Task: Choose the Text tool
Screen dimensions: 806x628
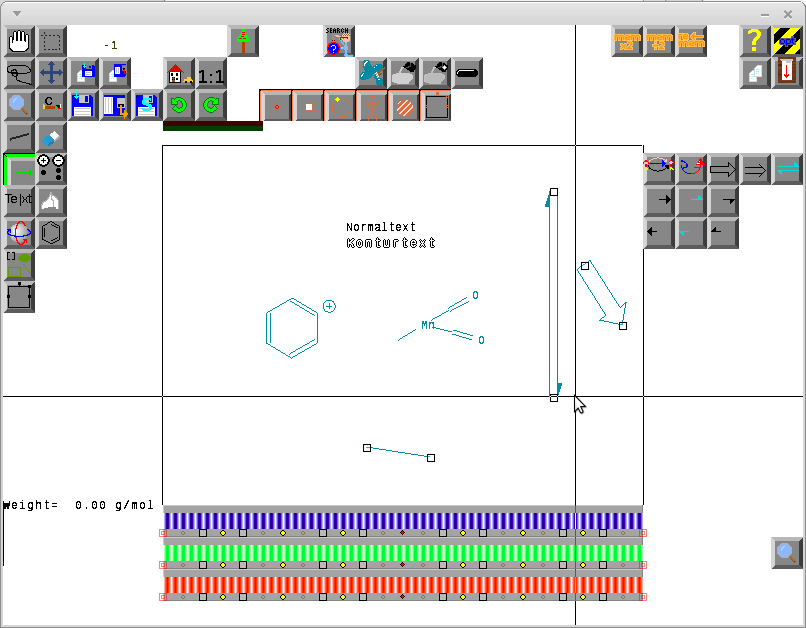Action: tap(19, 201)
